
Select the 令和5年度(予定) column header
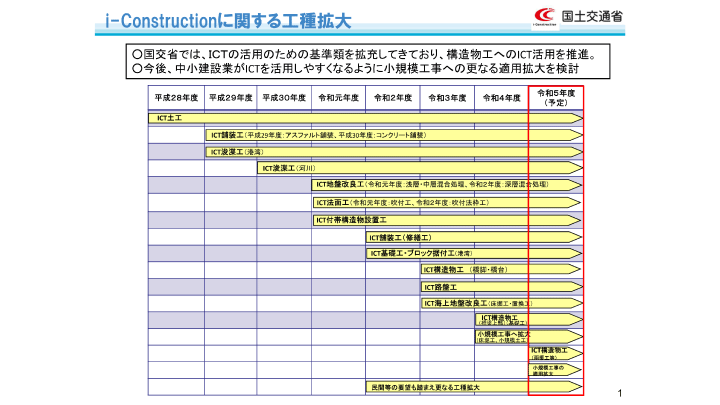(556, 98)
